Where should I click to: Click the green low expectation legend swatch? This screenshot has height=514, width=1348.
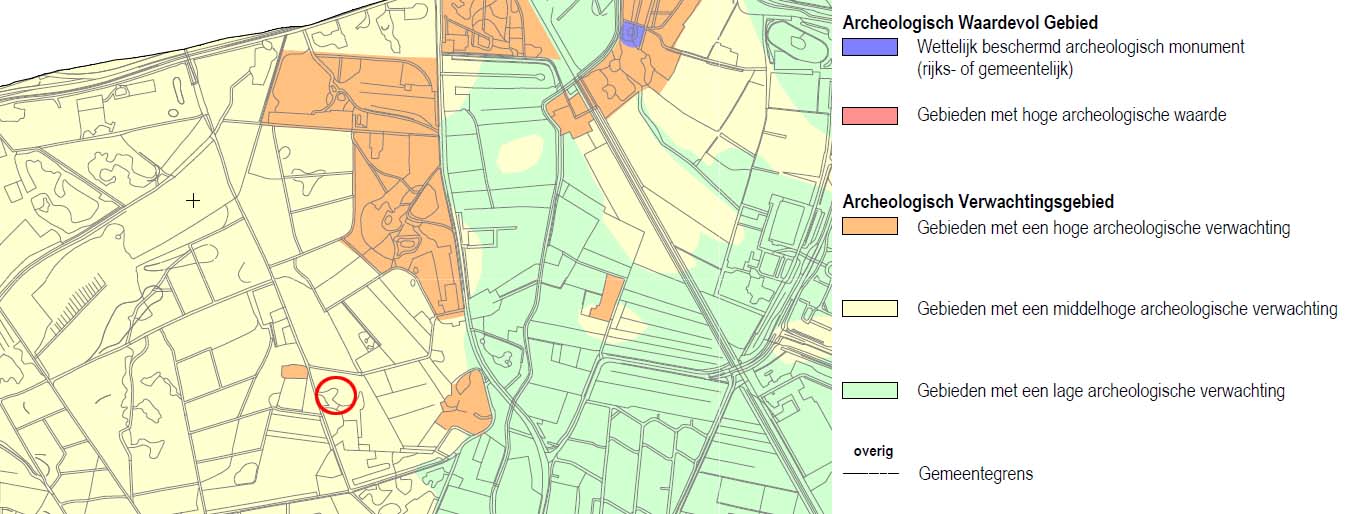pyautogui.click(x=870, y=391)
